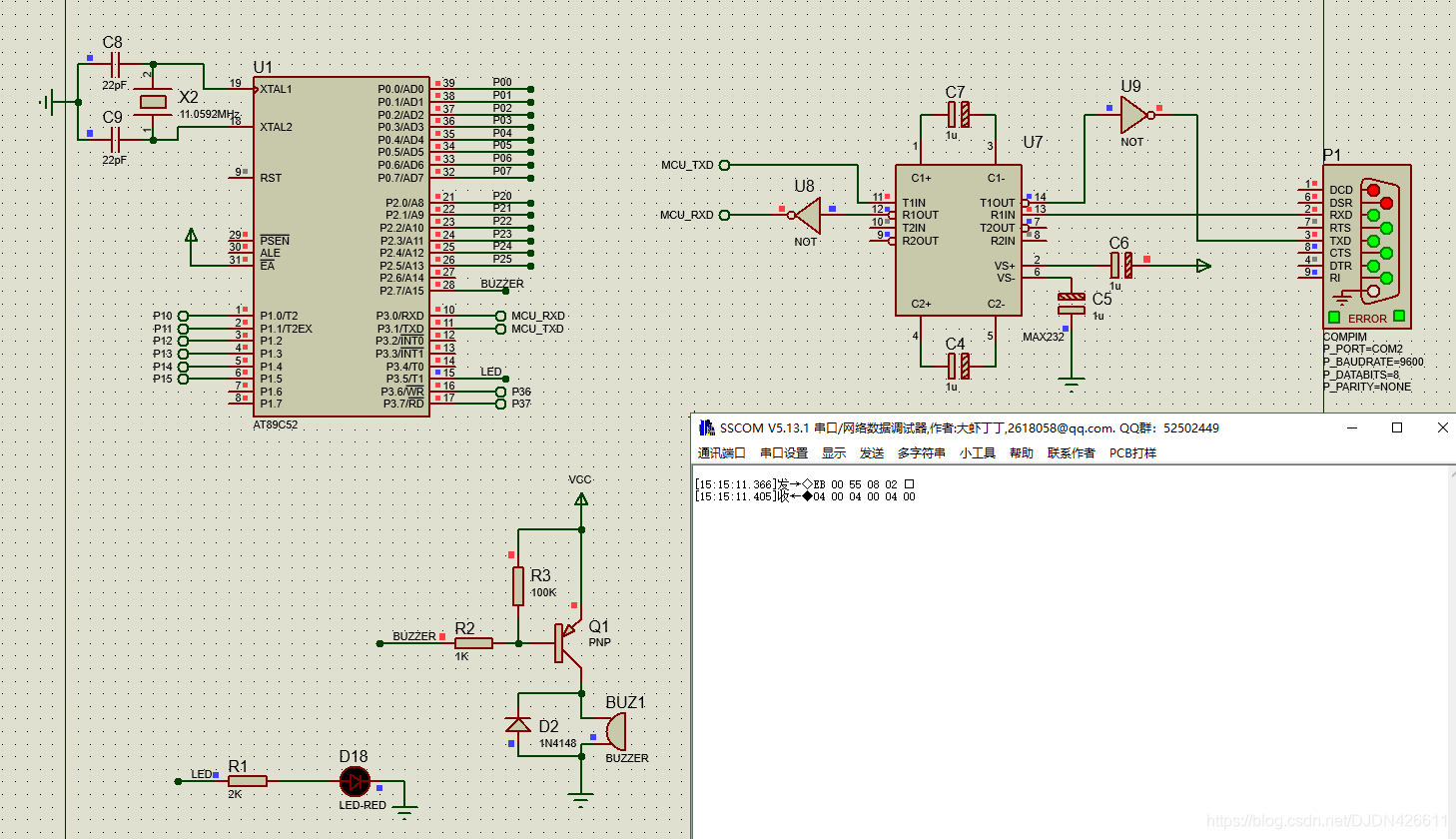The height and width of the screenshot is (839, 1456).
Task: Click the VCC power terminal
Action: (x=581, y=498)
